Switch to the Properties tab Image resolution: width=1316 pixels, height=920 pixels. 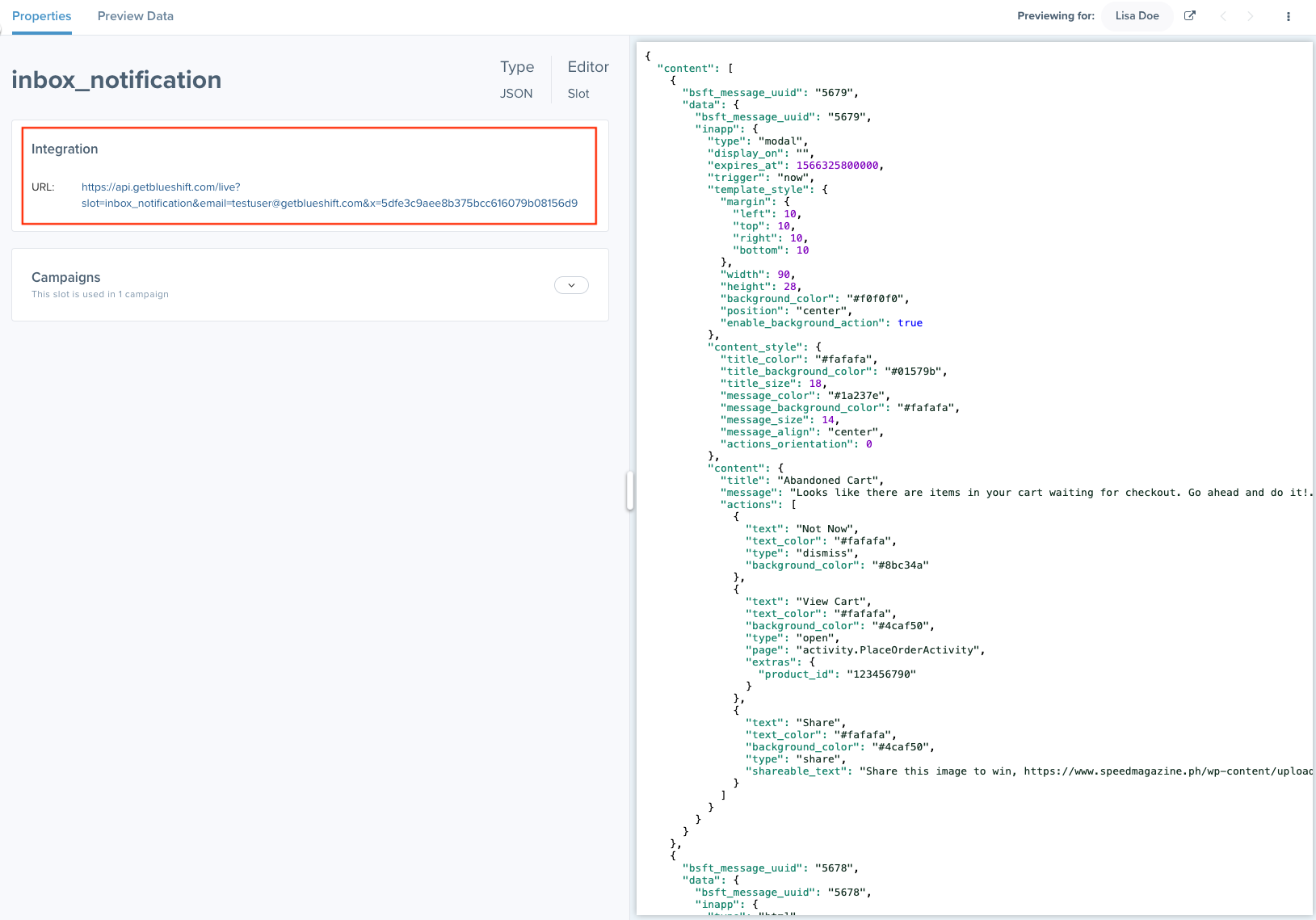click(x=42, y=16)
